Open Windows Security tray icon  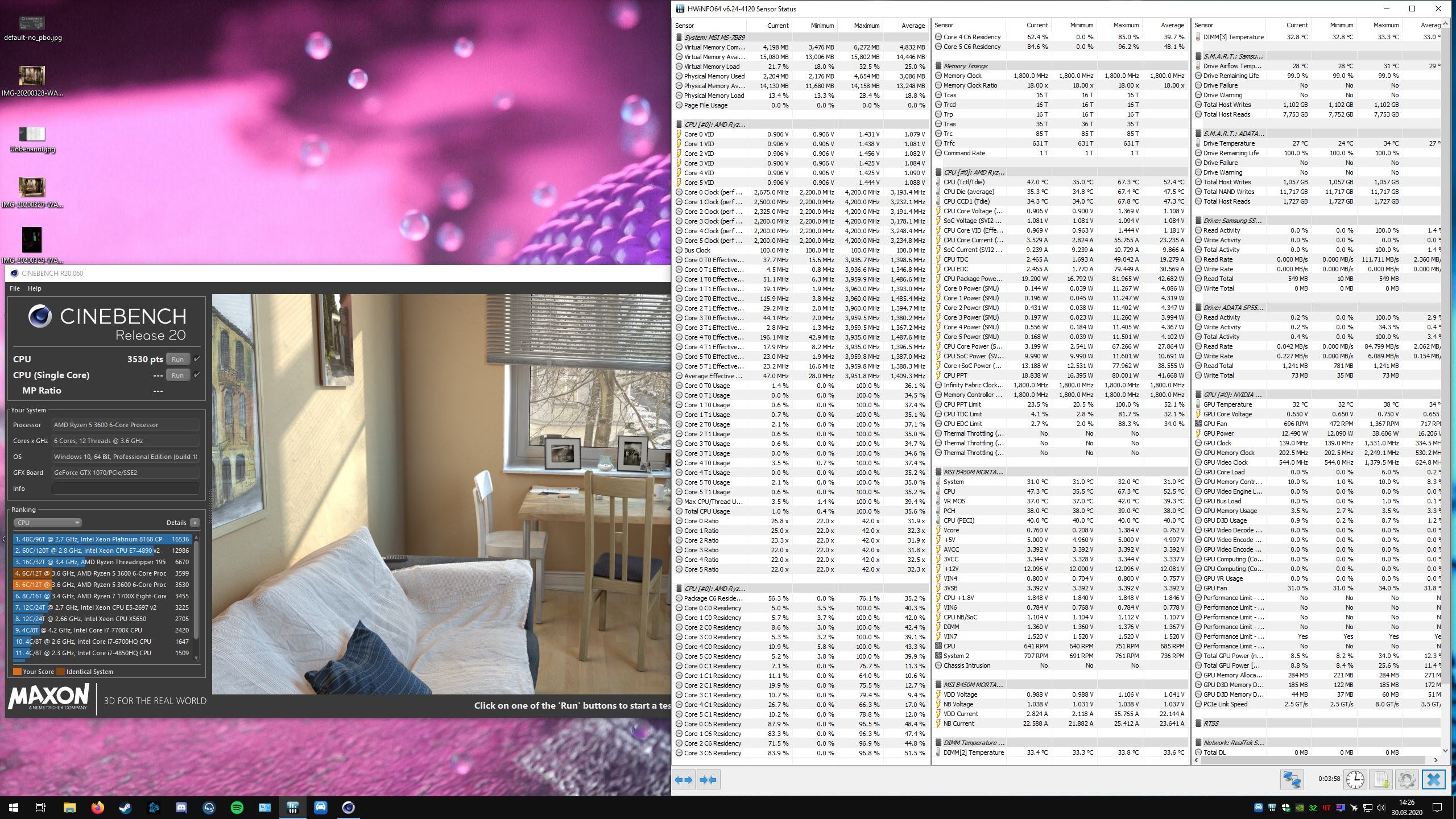pyautogui.click(x=1286, y=808)
